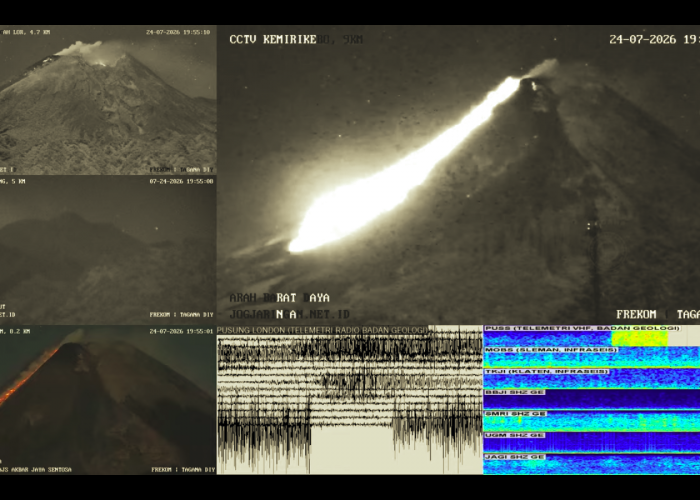Click the CCTV KEMIRIKE title text

(x=273, y=39)
